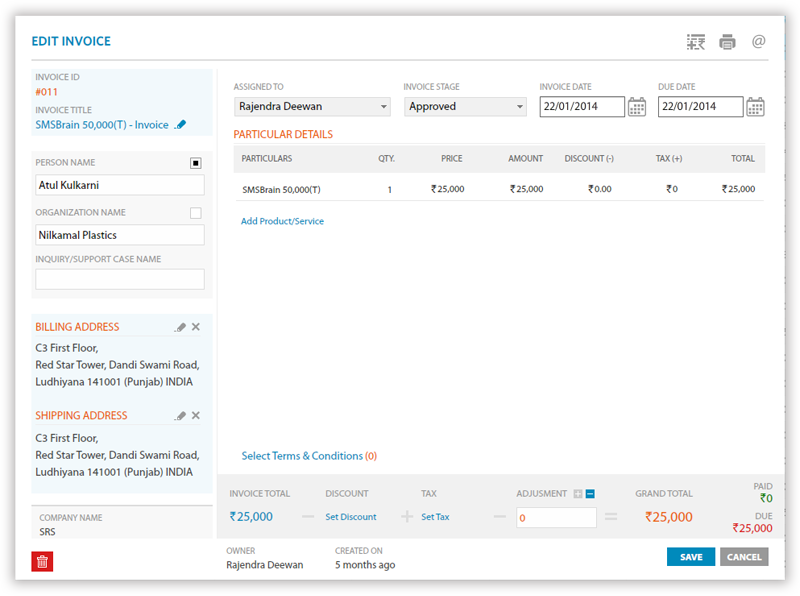The width and height of the screenshot is (800, 596).
Task: Edit the invoice title pencil icon
Action: (181, 125)
